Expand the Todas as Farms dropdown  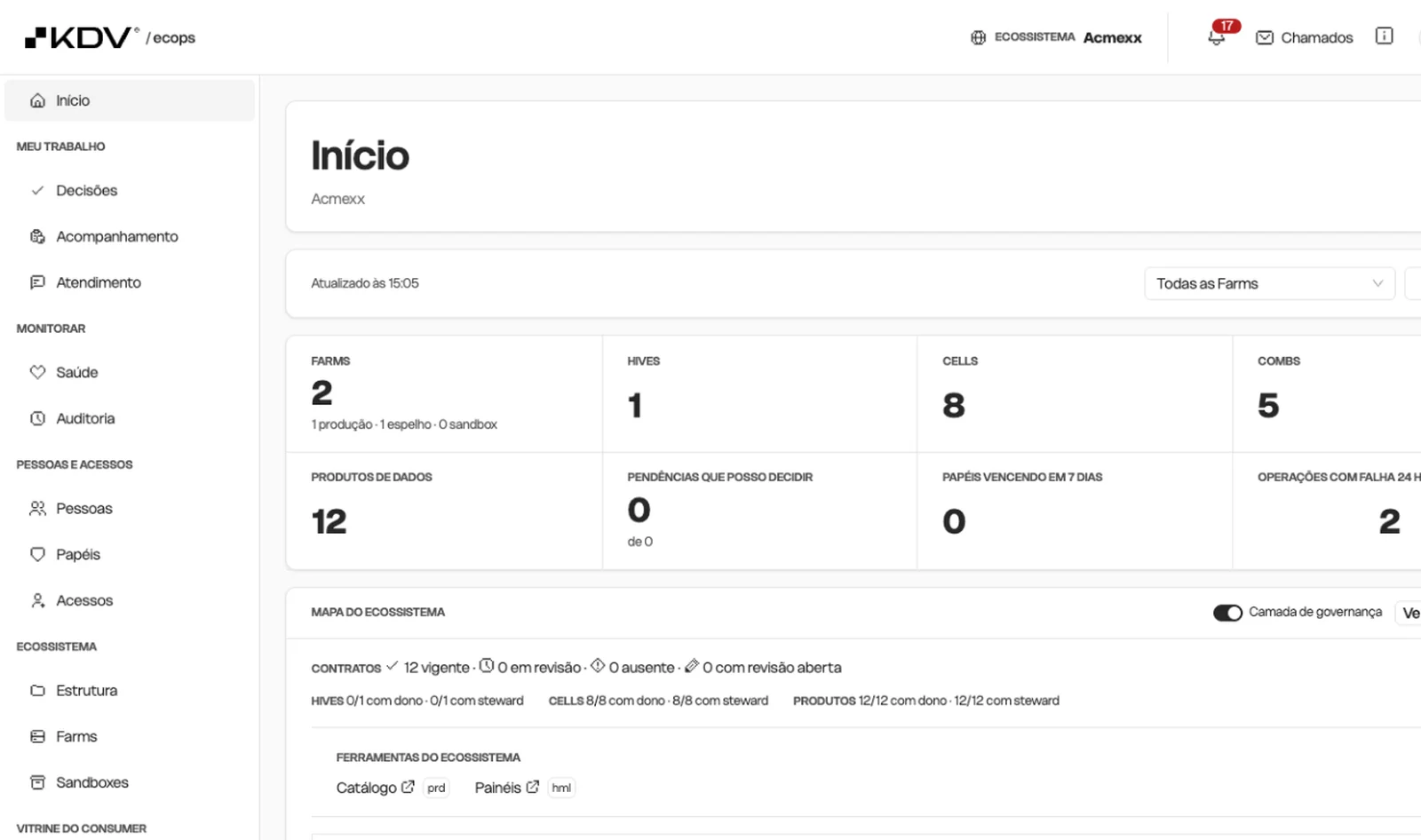pyautogui.click(x=1269, y=283)
